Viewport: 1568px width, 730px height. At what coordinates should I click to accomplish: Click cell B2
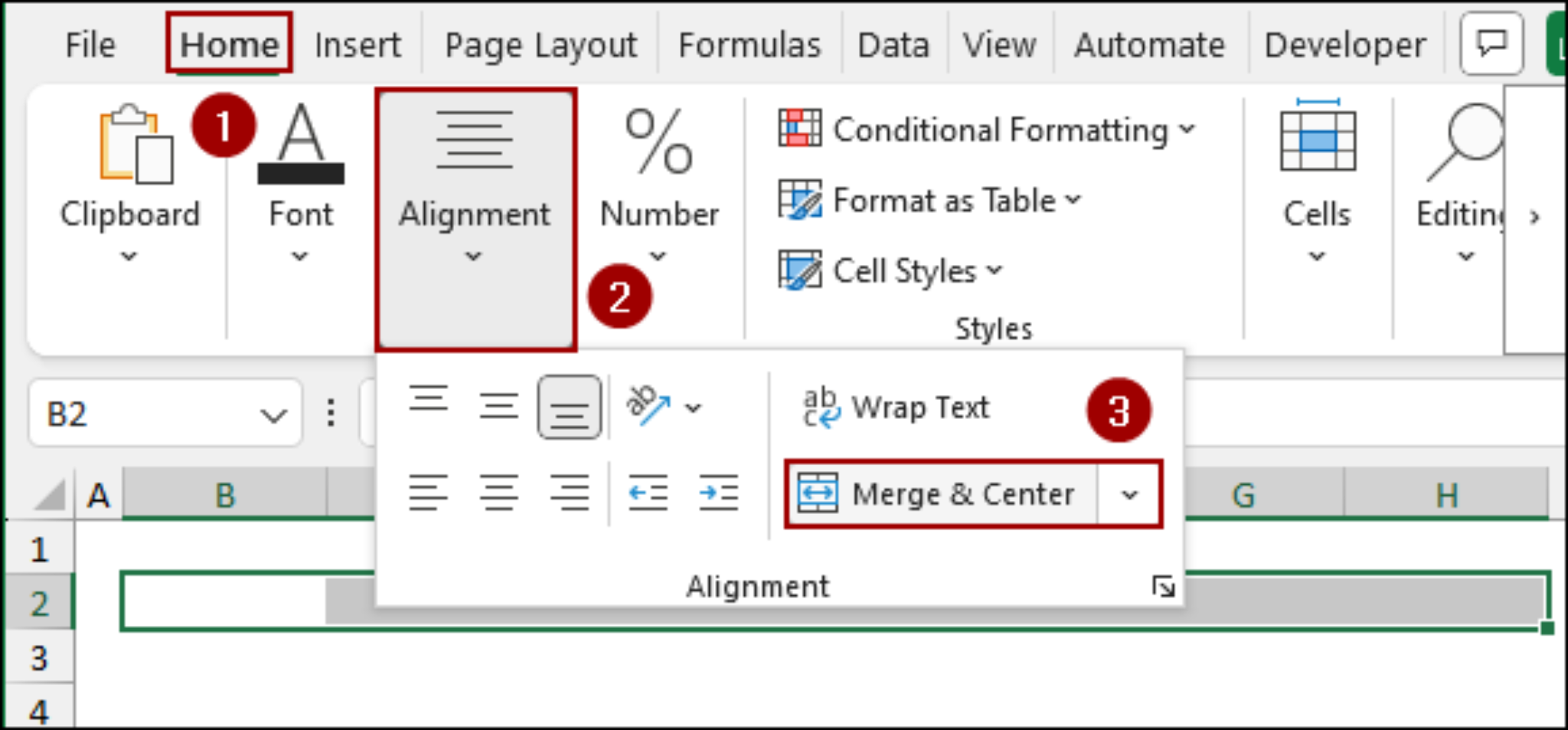coord(224,601)
